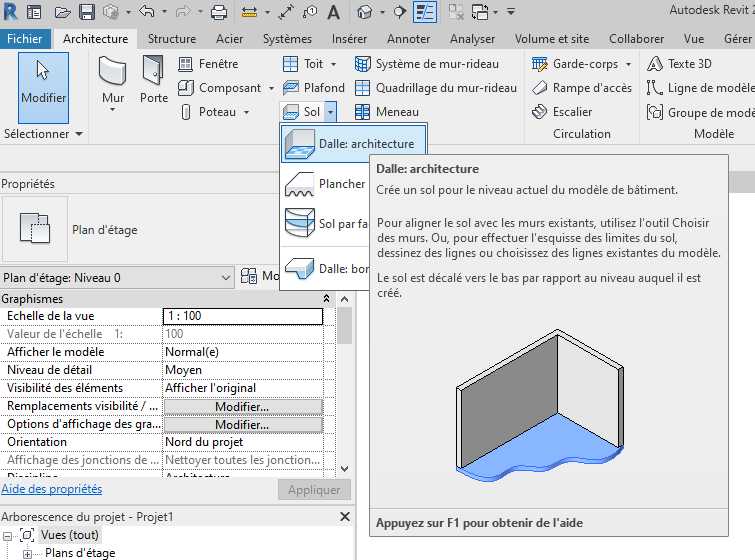Image resolution: width=755 pixels, height=560 pixels.
Task: Click the Poteau column tool
Action: tap(208, 112)
